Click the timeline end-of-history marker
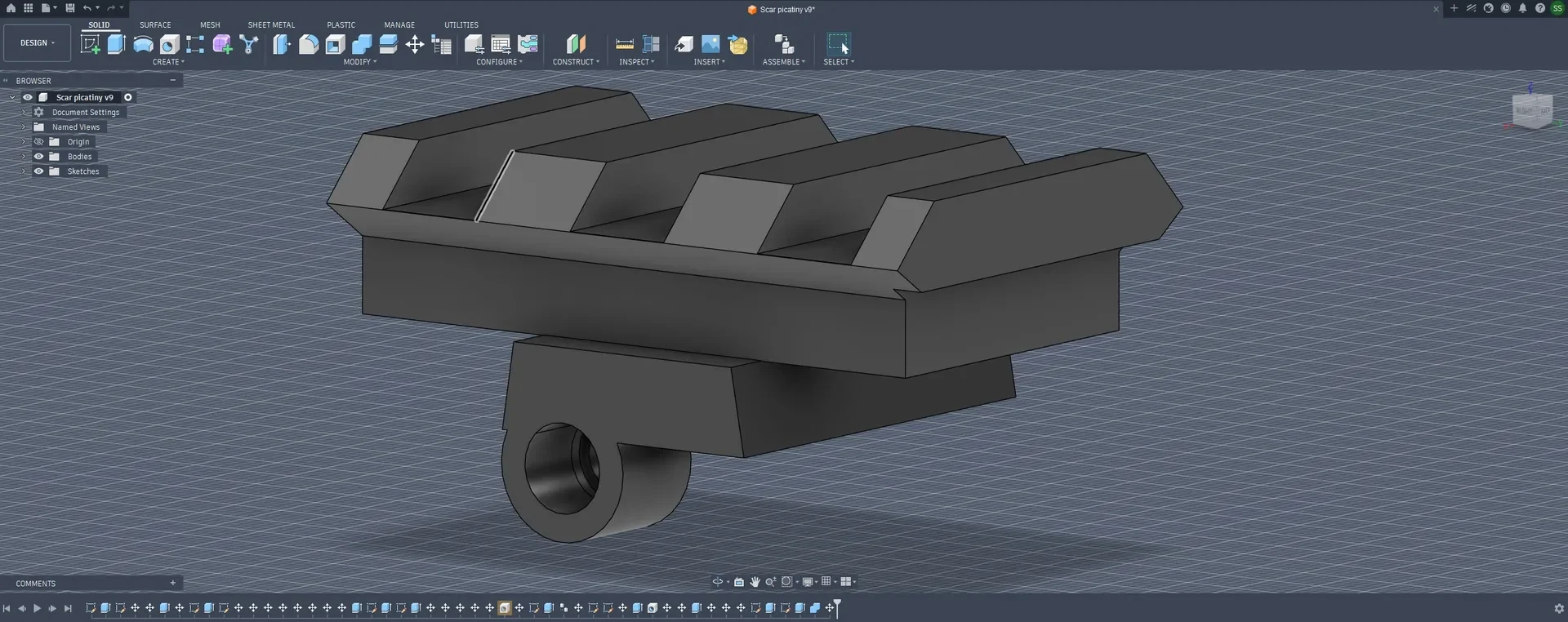Image resolution: width=1568 pixels, height=622 pixels. point(837,607)
